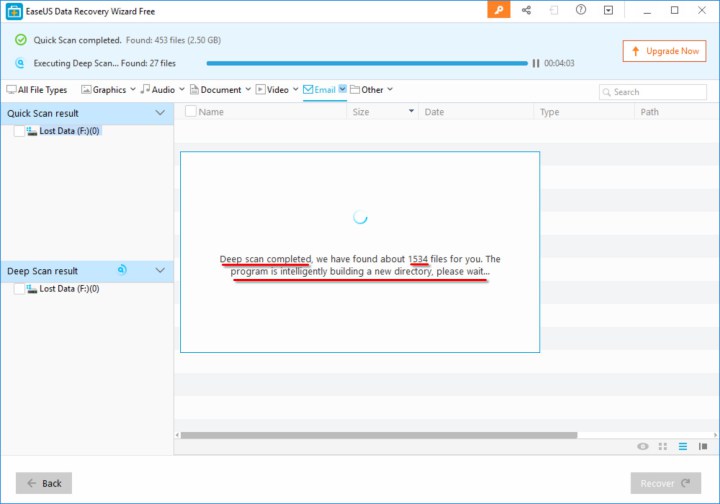Click the orange activation key icon
Viewport: 720px width, 504px height.
tap(499, 10)
